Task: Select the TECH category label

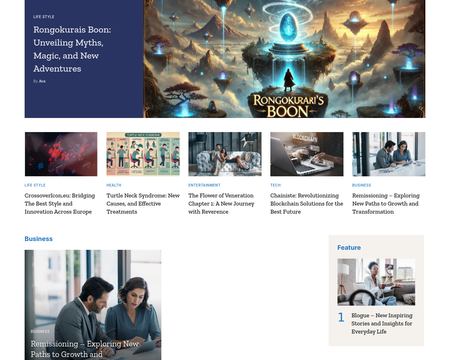Action: [x=276, y=185]
